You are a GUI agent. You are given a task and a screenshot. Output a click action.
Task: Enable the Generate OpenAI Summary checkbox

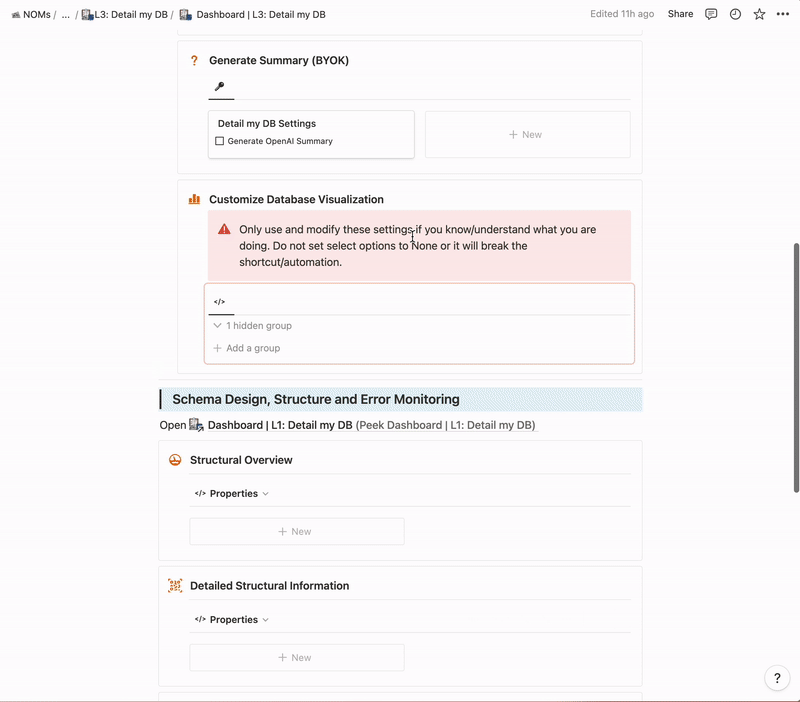click(x=220, y=142)
